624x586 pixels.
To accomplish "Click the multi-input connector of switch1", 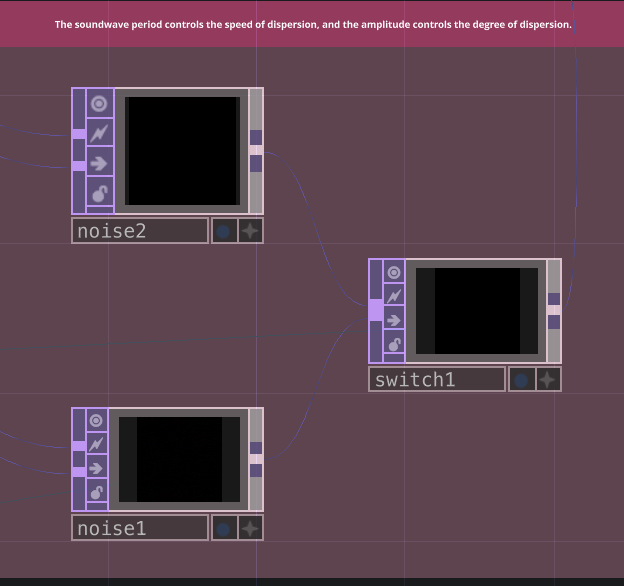I will tap(376, 310).
